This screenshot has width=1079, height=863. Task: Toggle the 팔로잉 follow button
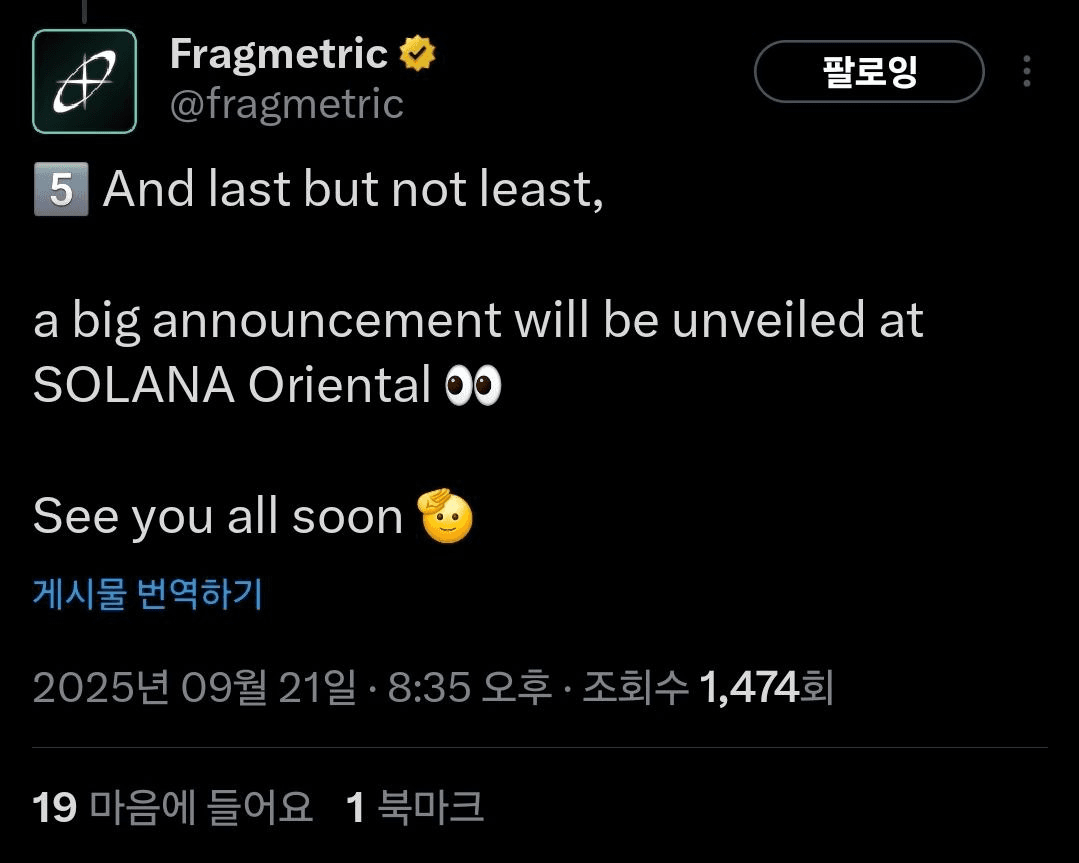click(x=869, y=72)
